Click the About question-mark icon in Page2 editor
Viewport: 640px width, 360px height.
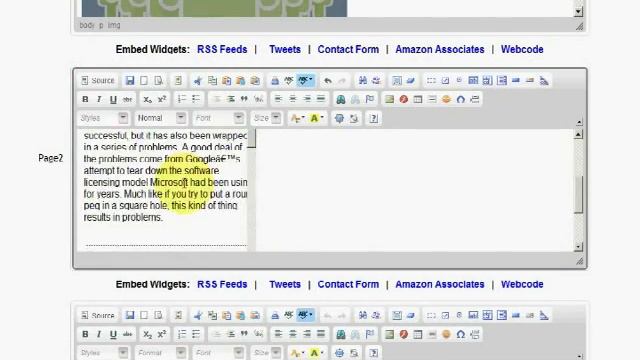coord(373,118)
